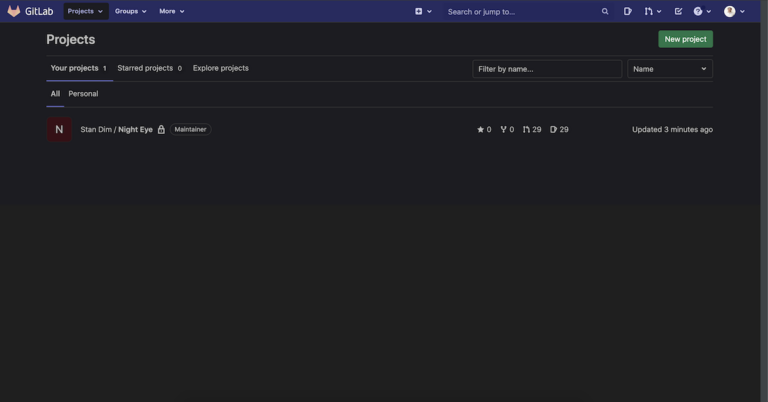The image size is (768, 402).
Task: Switch to Starred projects tab
Action: point(149,68)
